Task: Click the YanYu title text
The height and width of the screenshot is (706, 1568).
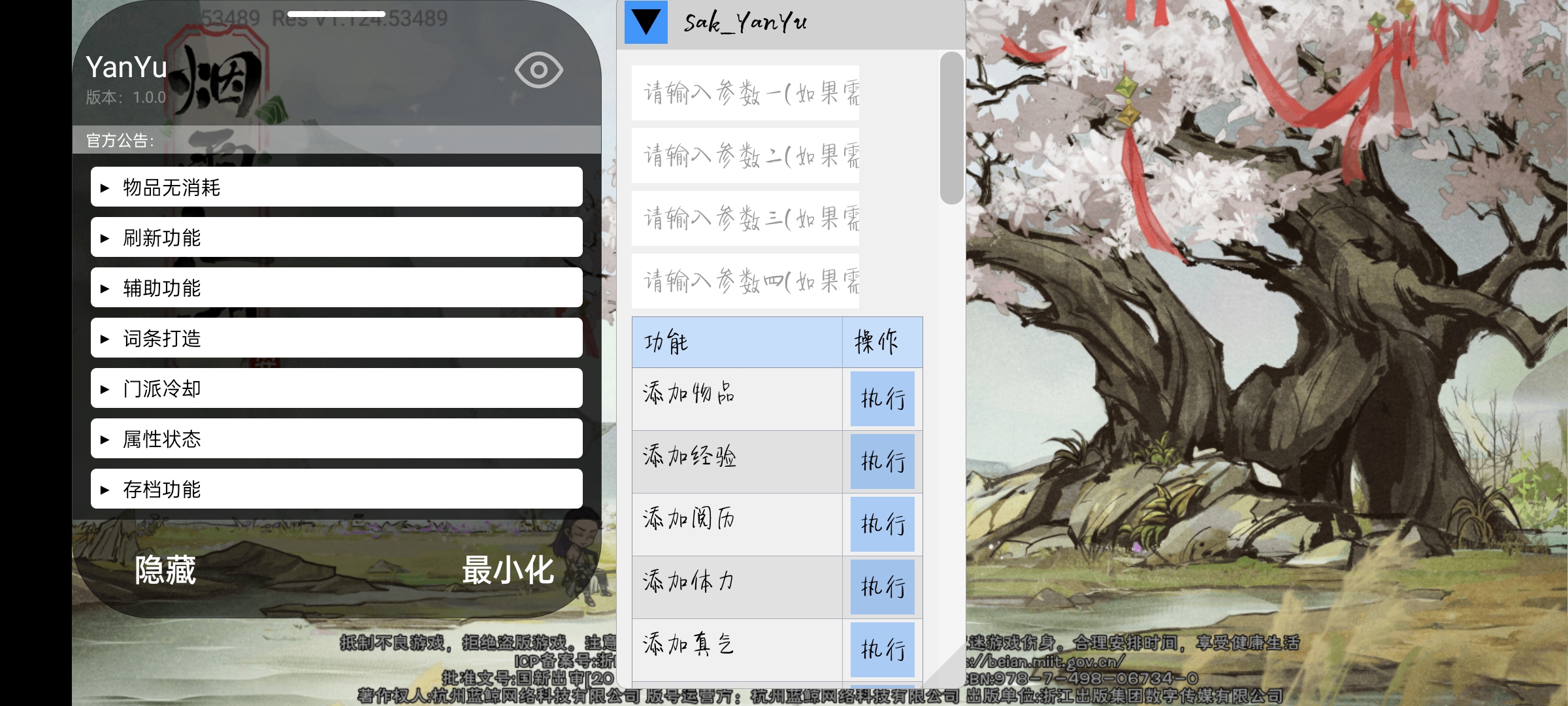Action: pos(127,67)
